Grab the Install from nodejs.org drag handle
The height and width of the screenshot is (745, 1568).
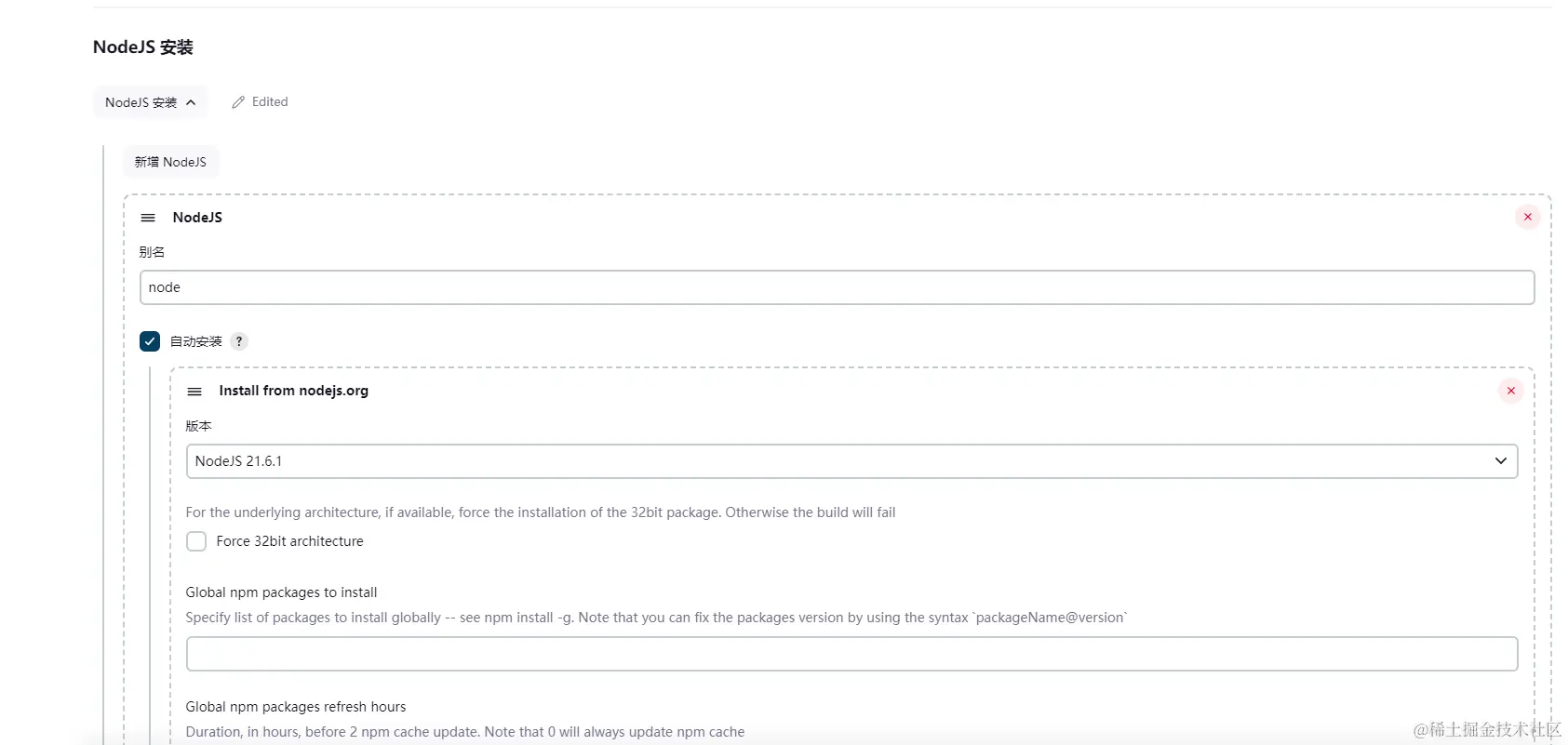pyautogui.click(x=194, y=392)
